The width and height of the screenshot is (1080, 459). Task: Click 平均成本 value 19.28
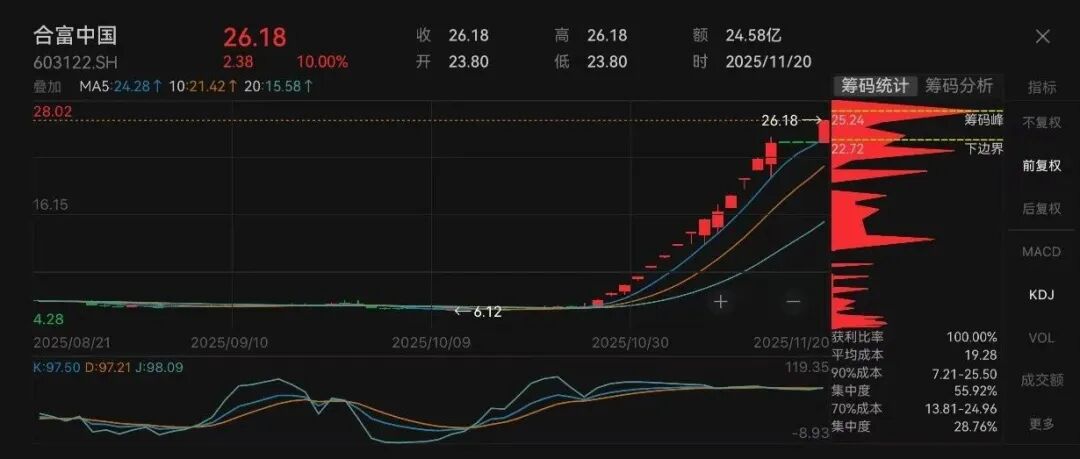[x=982, y=355]
